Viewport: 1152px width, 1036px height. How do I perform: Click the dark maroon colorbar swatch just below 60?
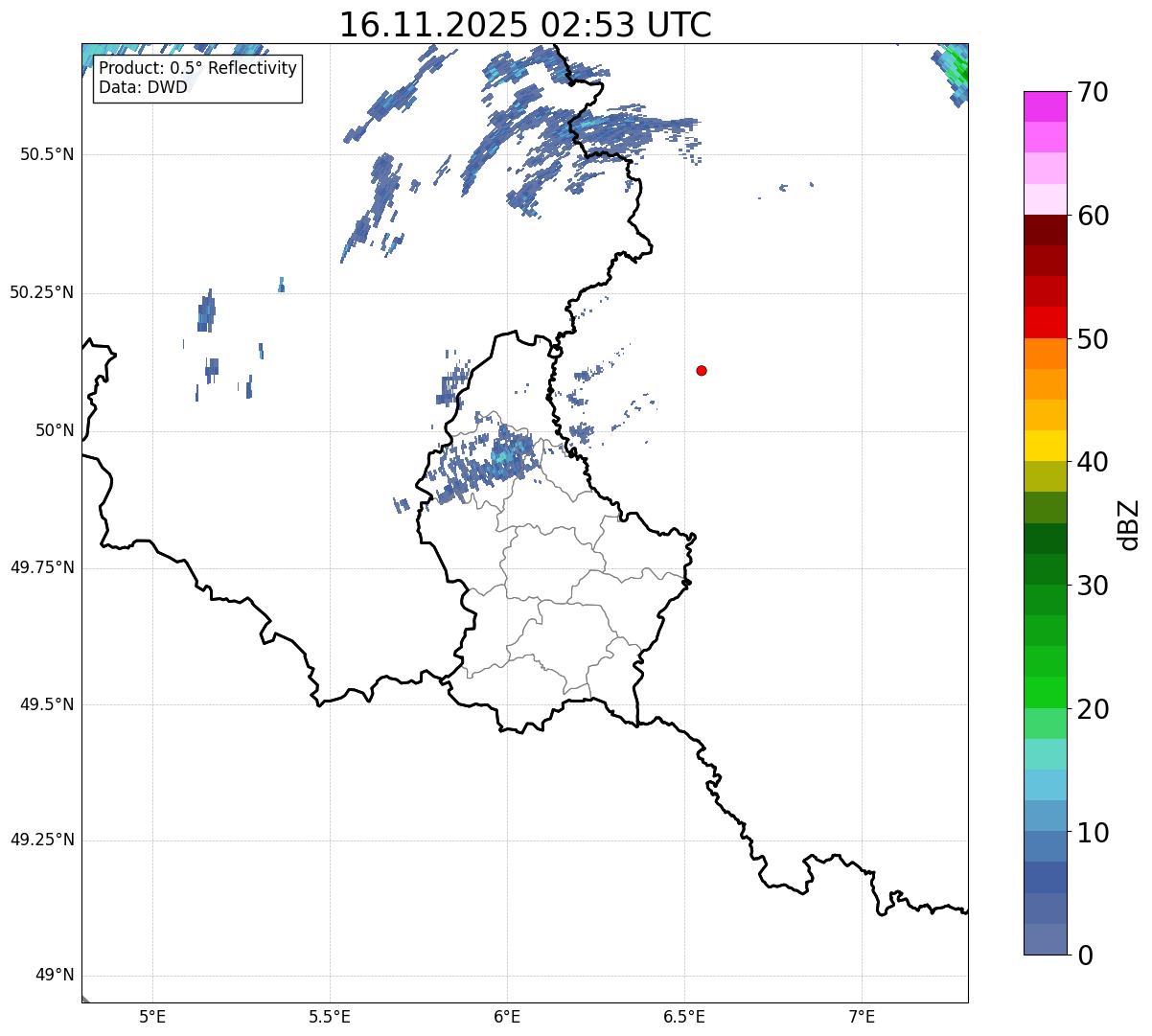1046,230
